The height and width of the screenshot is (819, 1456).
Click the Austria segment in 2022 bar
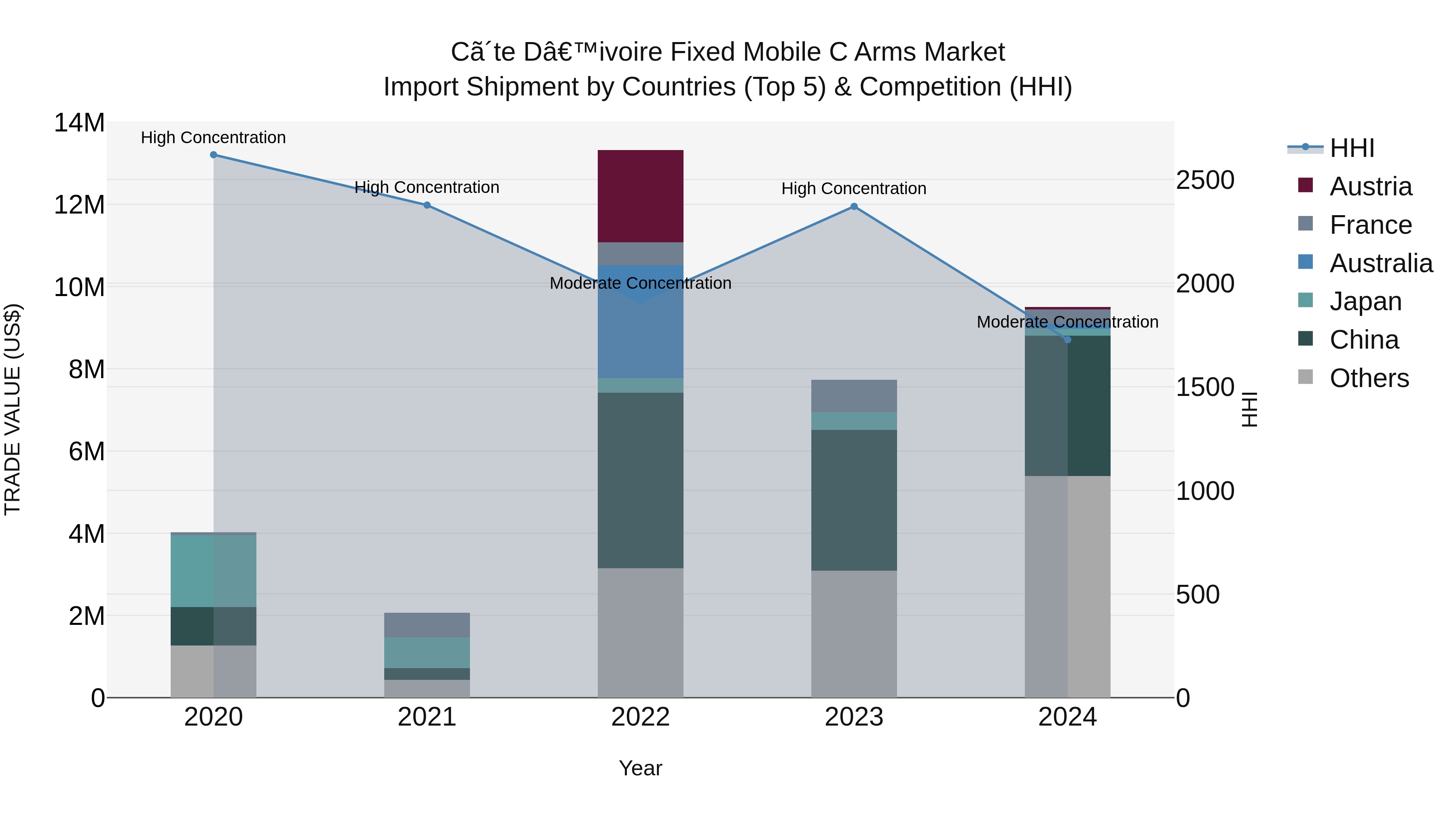(640, 196)
